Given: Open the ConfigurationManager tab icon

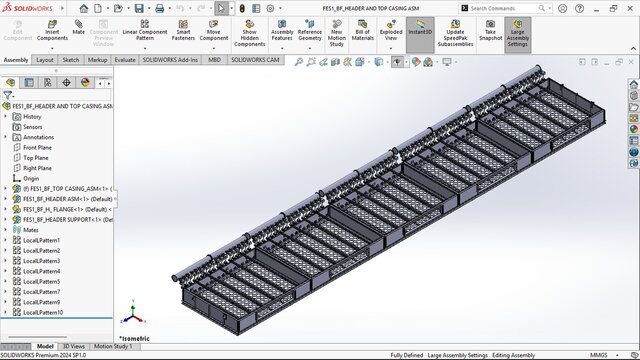Looking at the screenshot, I should 48,82.
